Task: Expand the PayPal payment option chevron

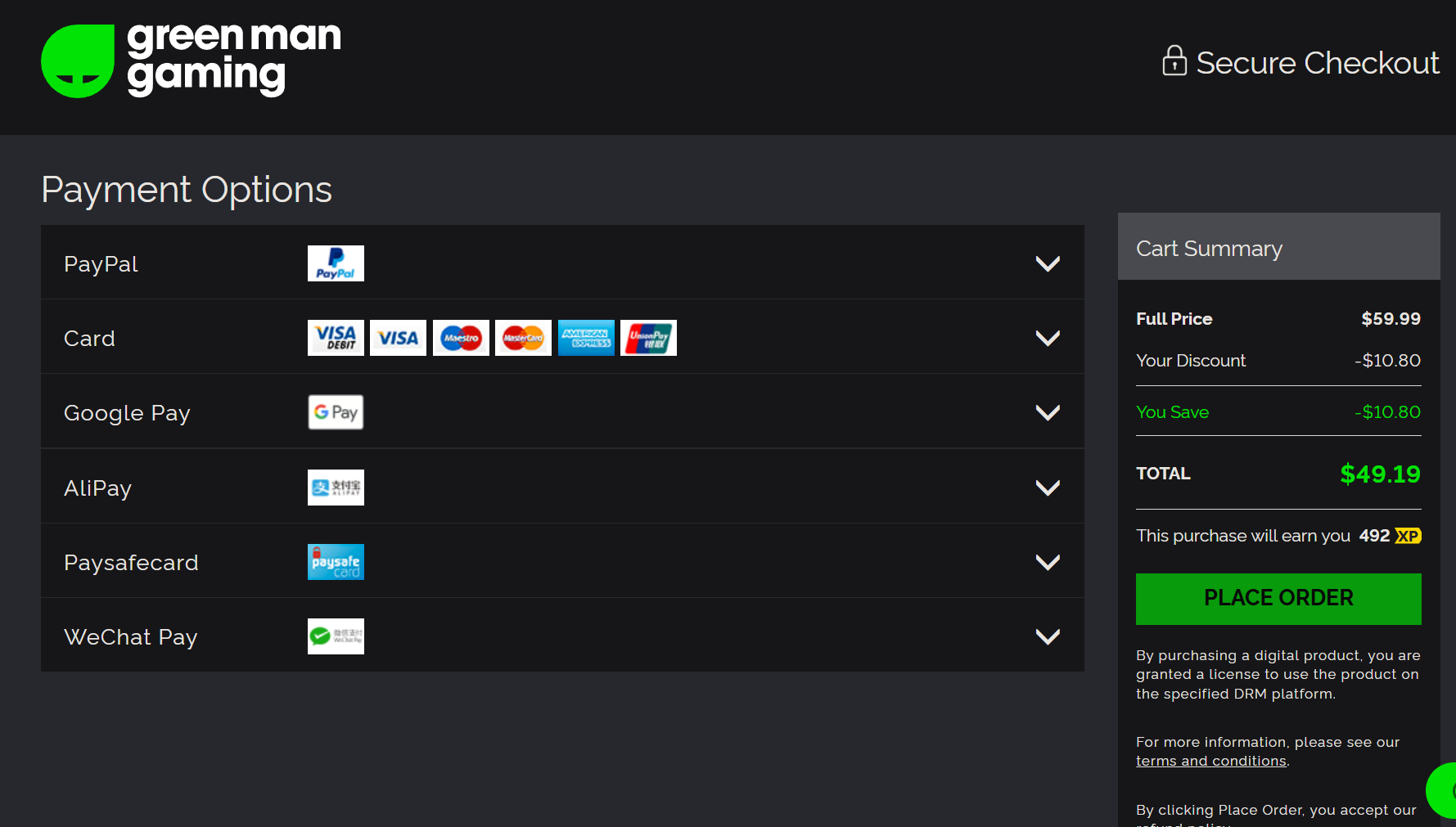Action: click(1048, 263)
